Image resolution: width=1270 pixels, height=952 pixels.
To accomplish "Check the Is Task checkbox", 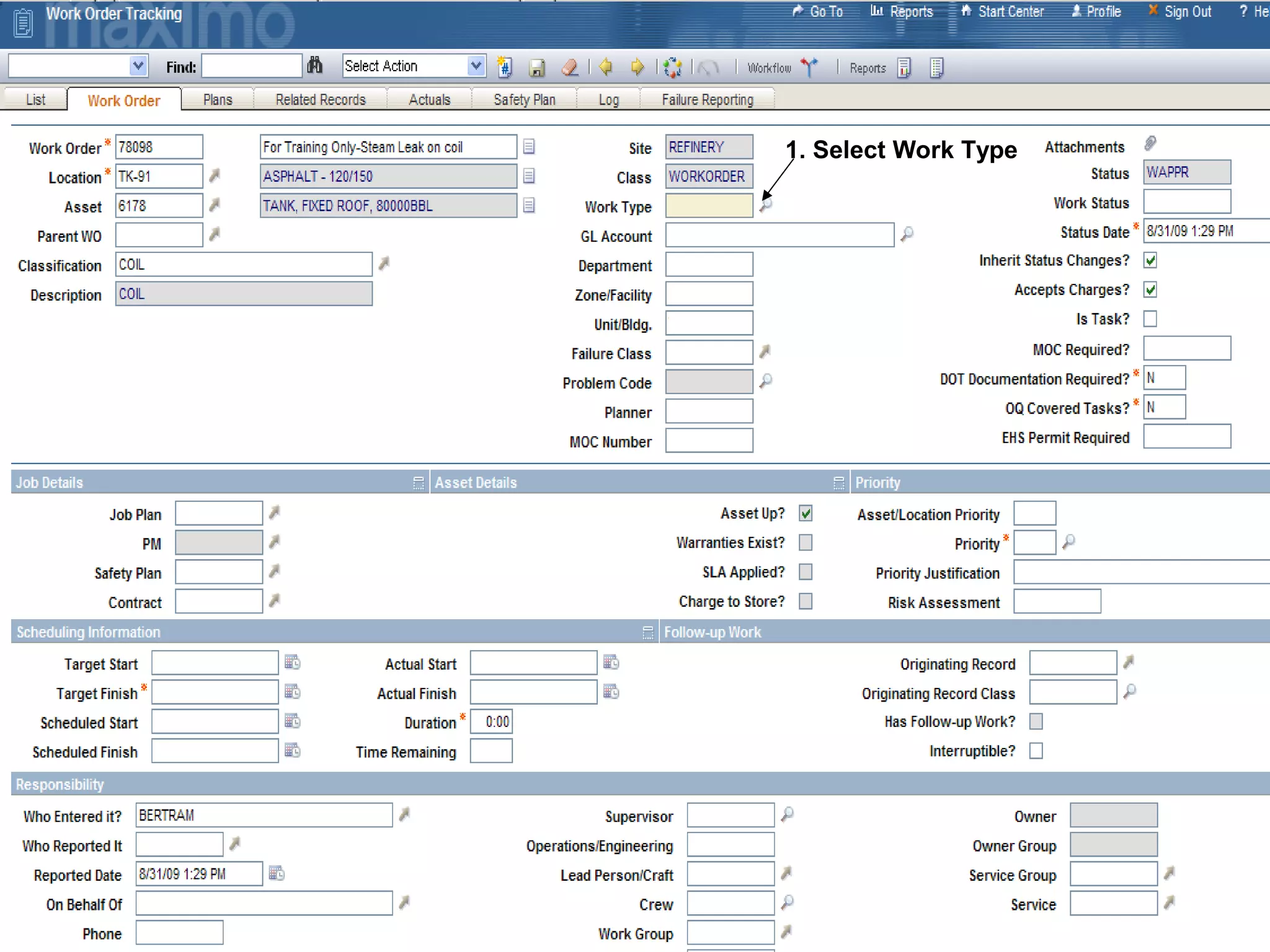I will (x=1150, y=319).
